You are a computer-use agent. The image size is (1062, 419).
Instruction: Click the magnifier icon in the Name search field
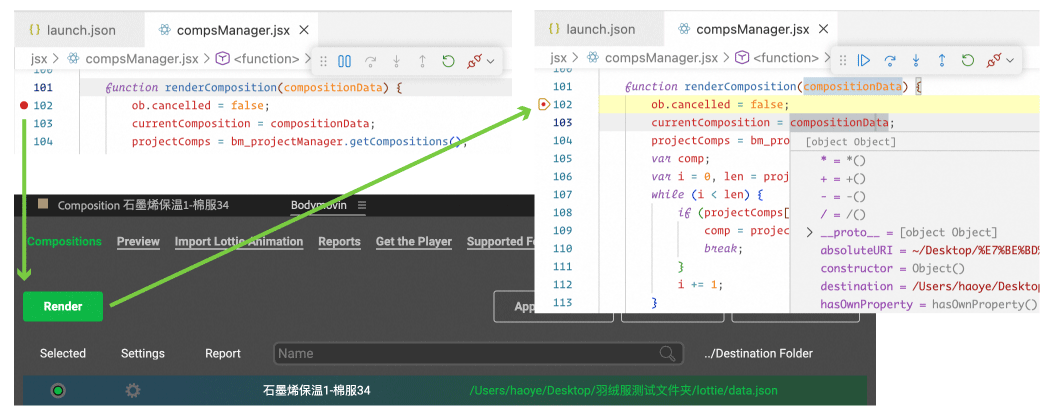point(667,353)
